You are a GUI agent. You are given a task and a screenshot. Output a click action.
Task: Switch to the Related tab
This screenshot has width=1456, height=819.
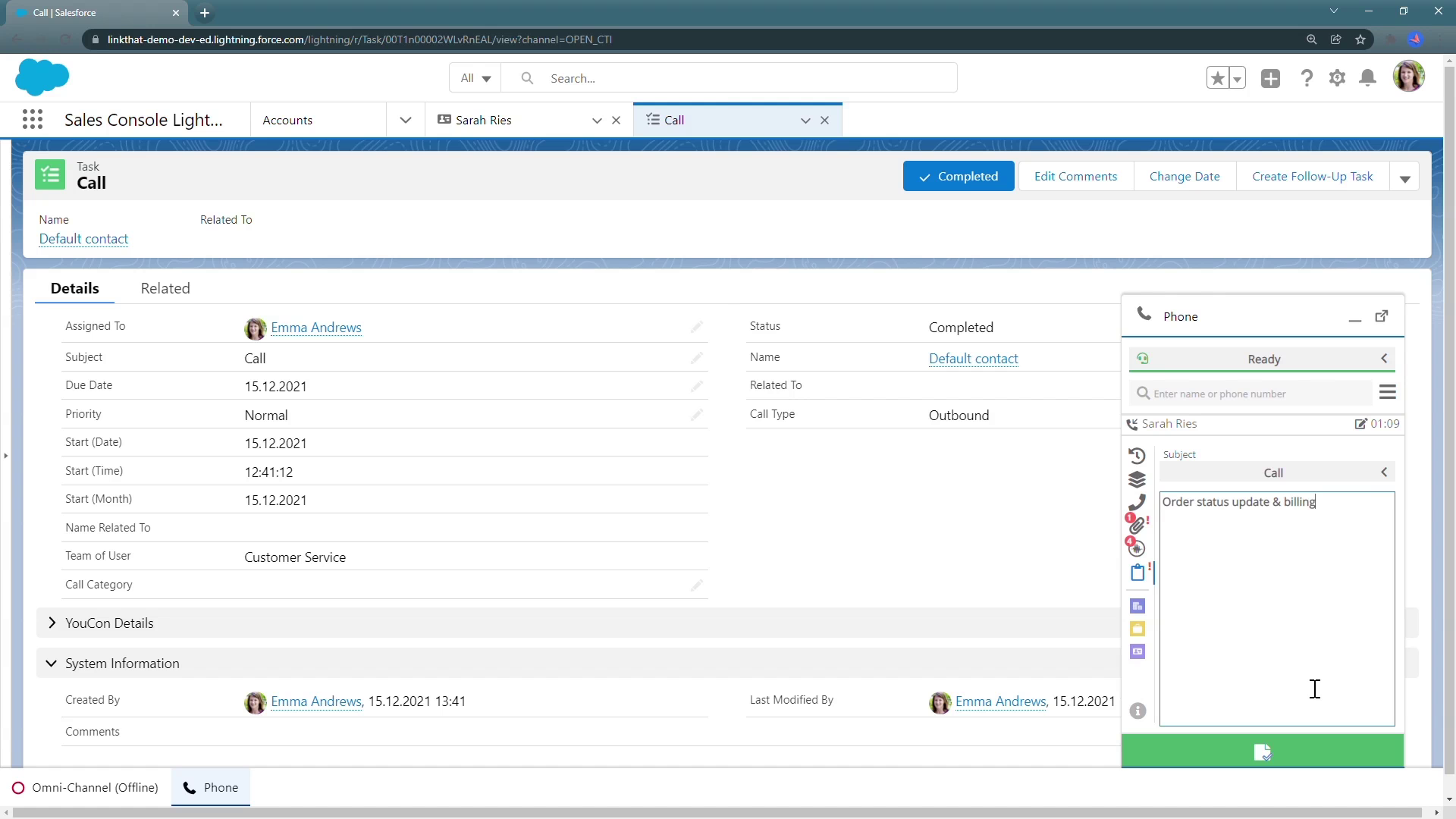[165, 288]
